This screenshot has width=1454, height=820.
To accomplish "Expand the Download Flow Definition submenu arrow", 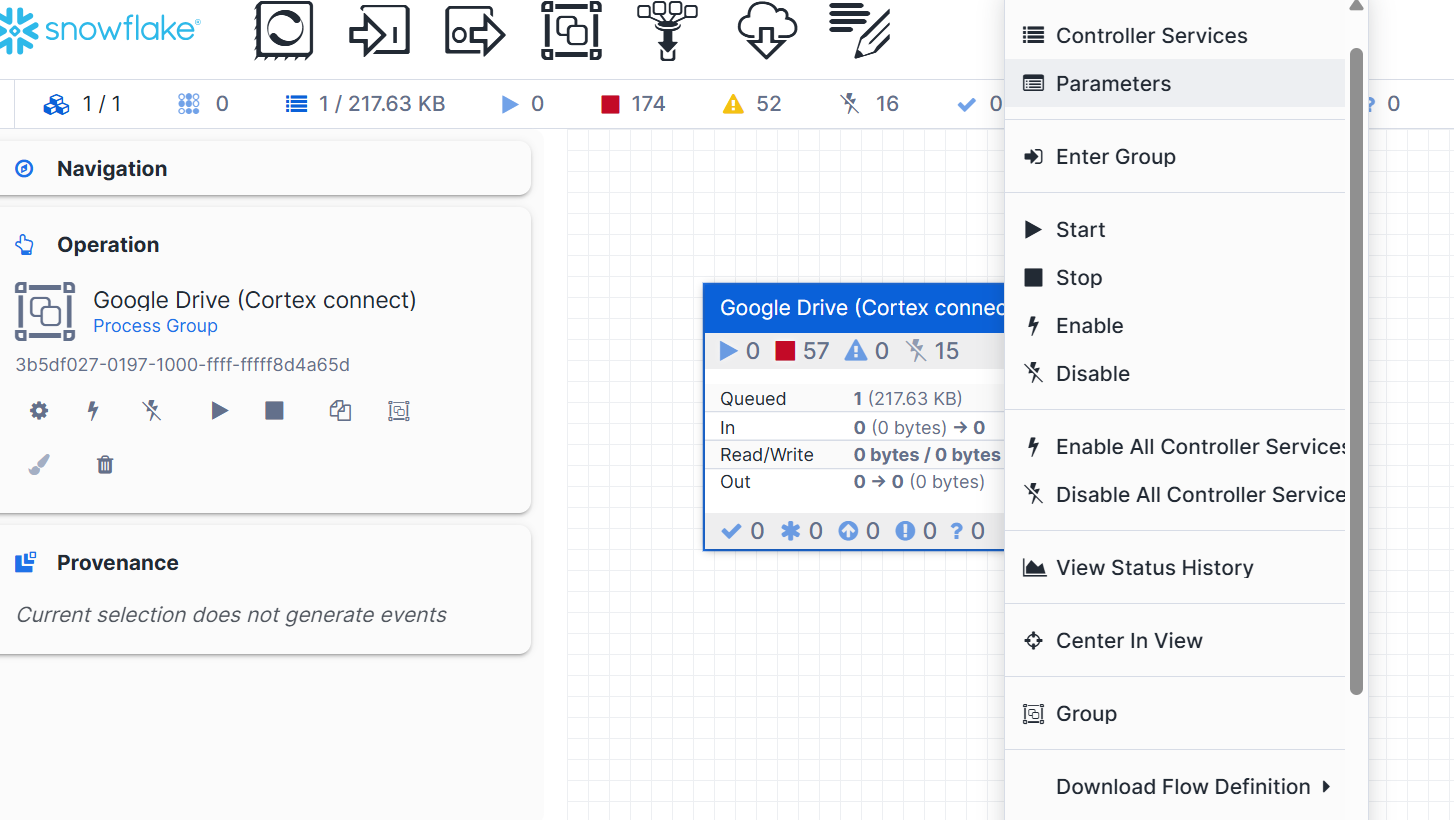I will tap(1326, 787).
